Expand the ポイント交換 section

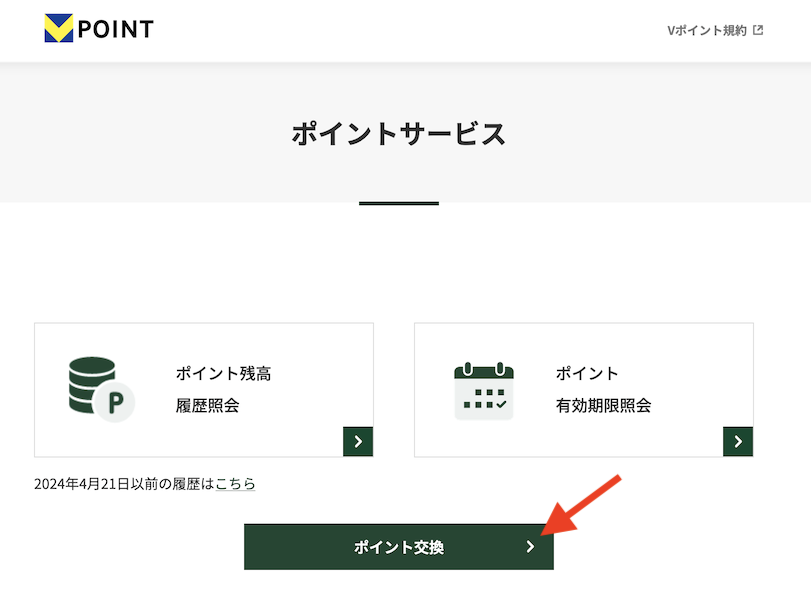pos(398,546)
